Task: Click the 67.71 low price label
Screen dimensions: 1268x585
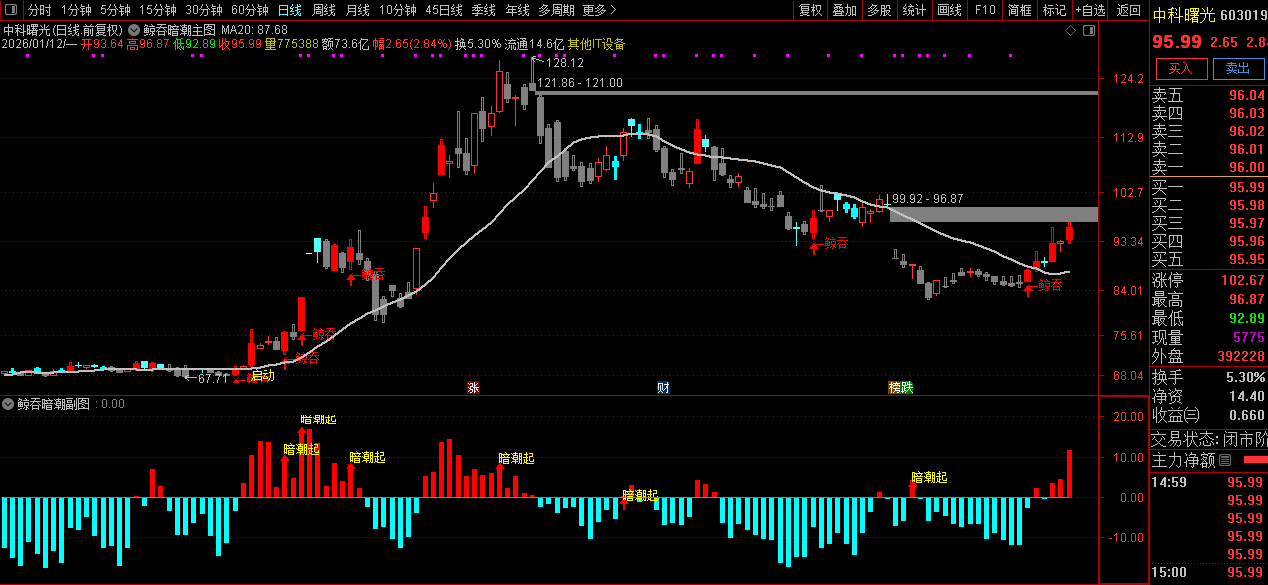Action: coord(213,379)
